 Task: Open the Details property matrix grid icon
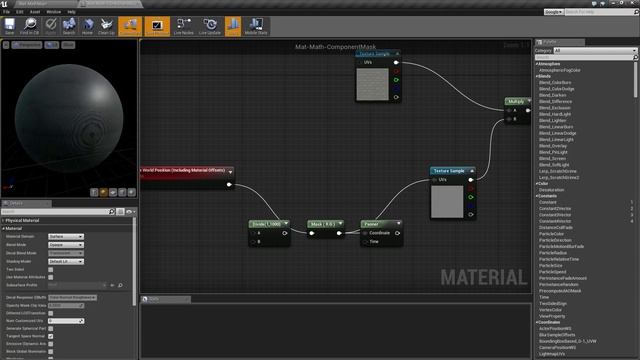(x=120, y=211)
